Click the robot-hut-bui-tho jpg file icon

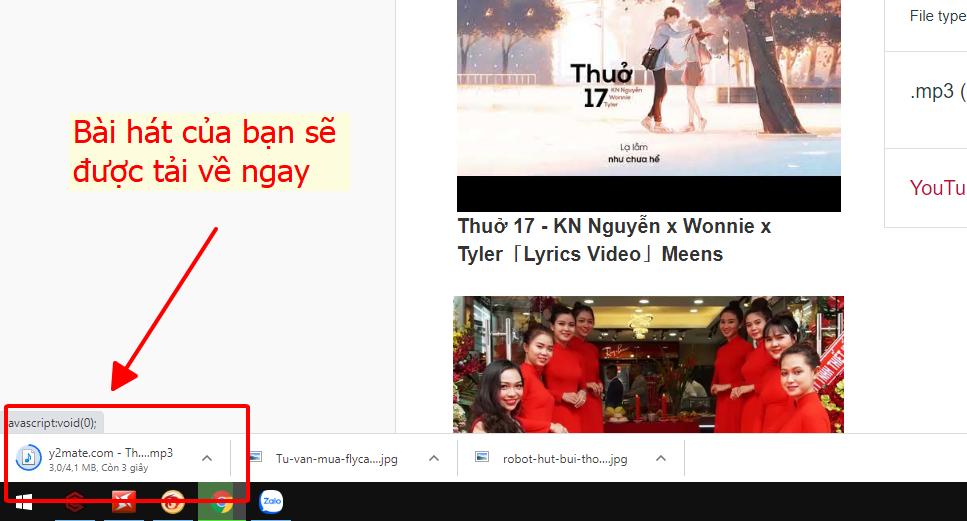pyautogui.click(x=482, y=458)
